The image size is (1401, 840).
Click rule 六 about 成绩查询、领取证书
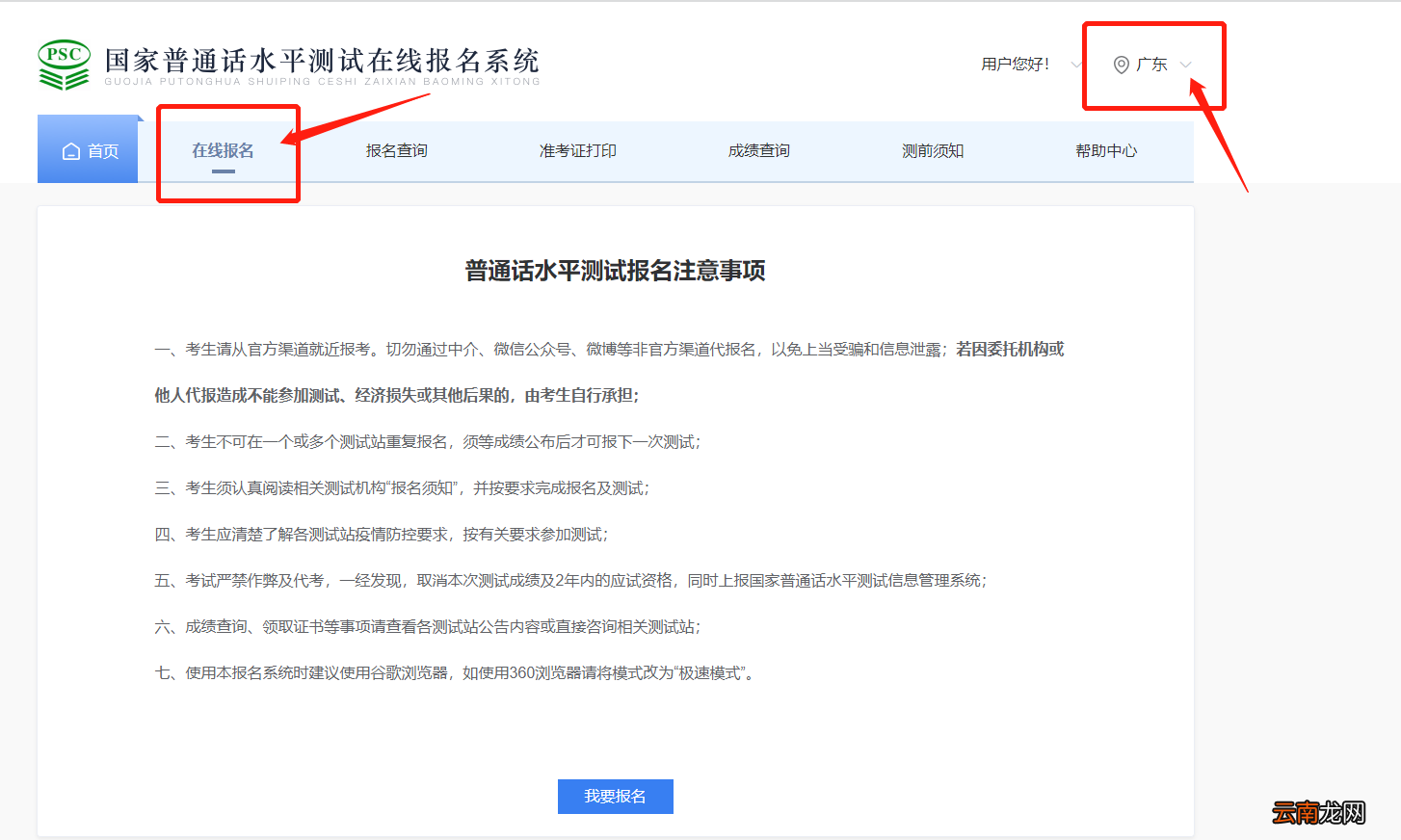pos(428,627)
